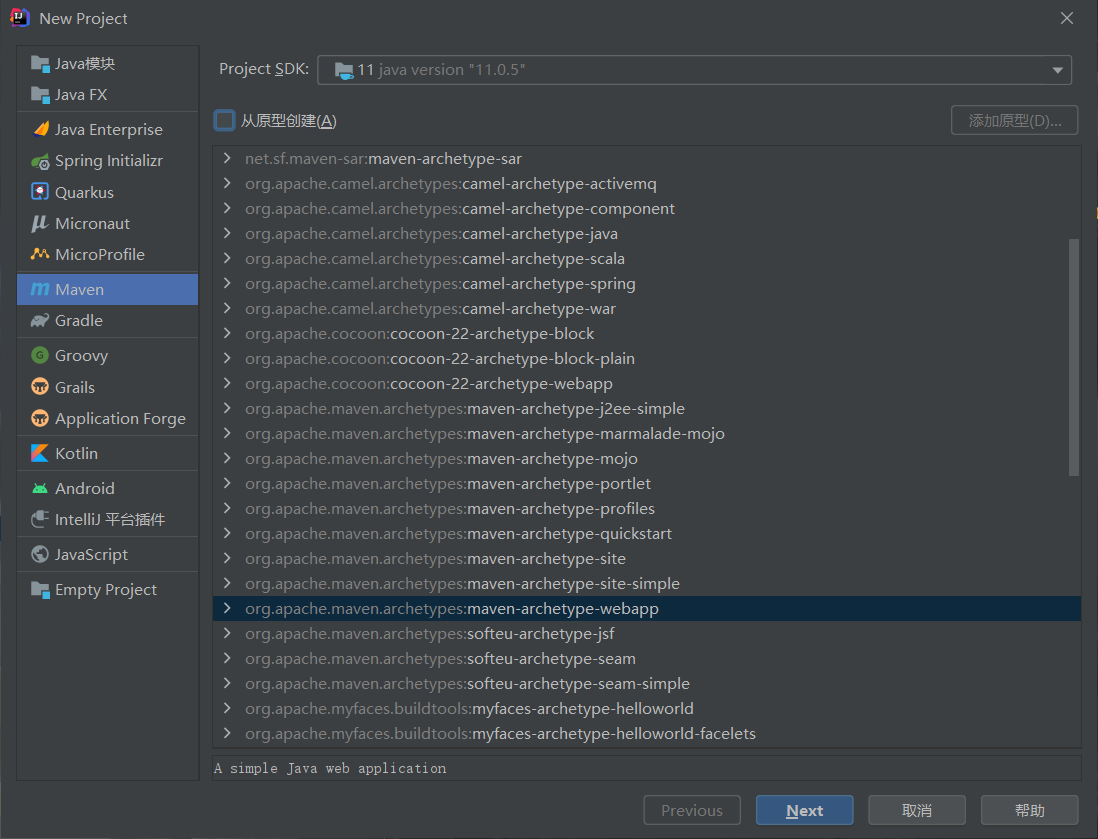Select softeu-archetype-seam-simple row
1098x839 pixels.
pyautogui.click(x=646, y=684)
